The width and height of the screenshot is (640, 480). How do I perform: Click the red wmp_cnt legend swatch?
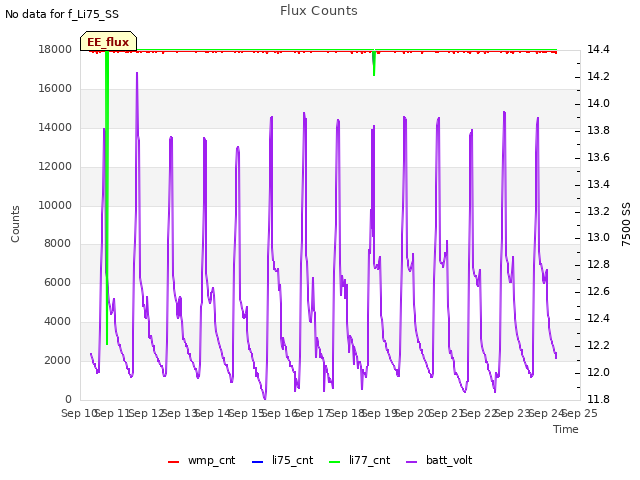[173, 462]
